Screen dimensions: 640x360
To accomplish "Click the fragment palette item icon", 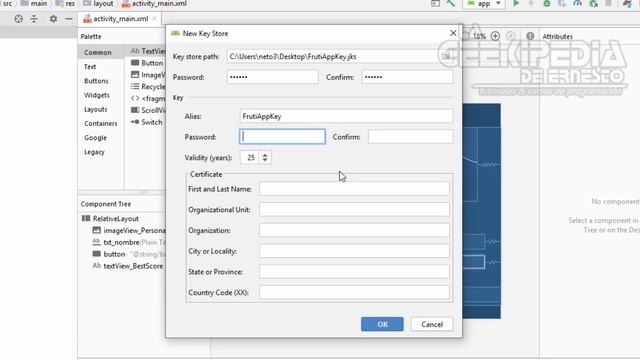I will tap(135, 98).
